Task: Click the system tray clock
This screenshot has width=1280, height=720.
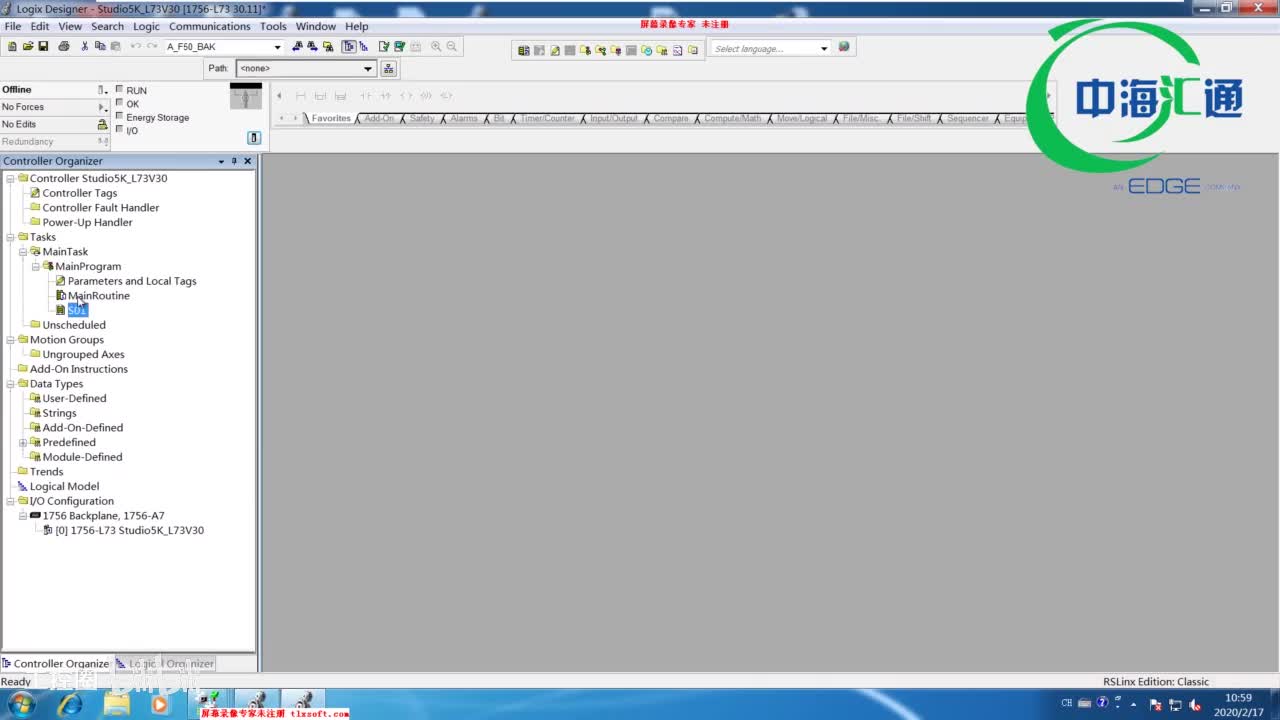Action: [x=1238, y=704]
